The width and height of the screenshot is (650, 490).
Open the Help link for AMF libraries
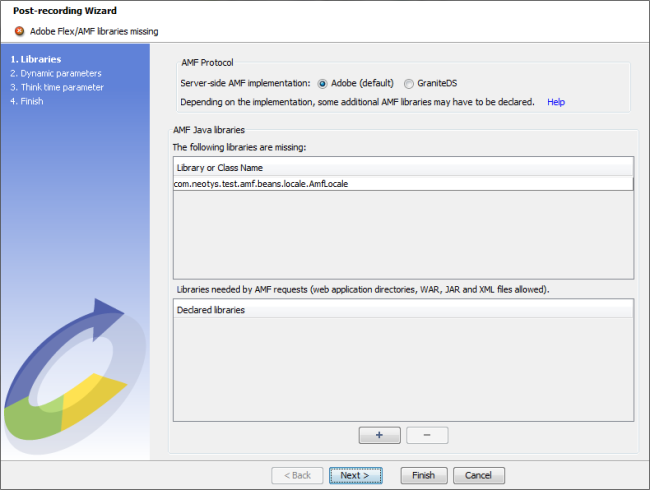tap(556, 102)
